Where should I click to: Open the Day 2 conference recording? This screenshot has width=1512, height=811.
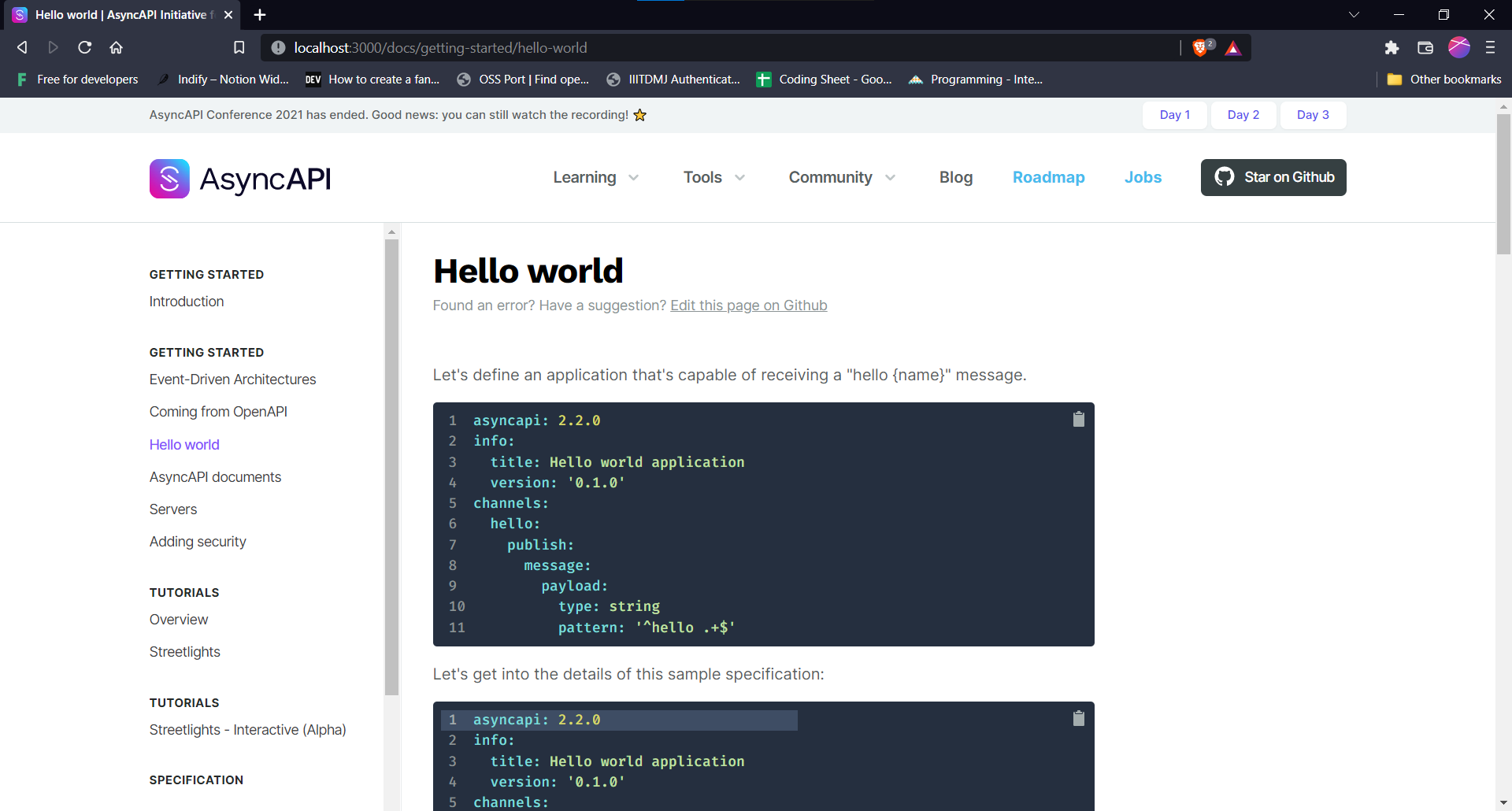coord(1243,115)
